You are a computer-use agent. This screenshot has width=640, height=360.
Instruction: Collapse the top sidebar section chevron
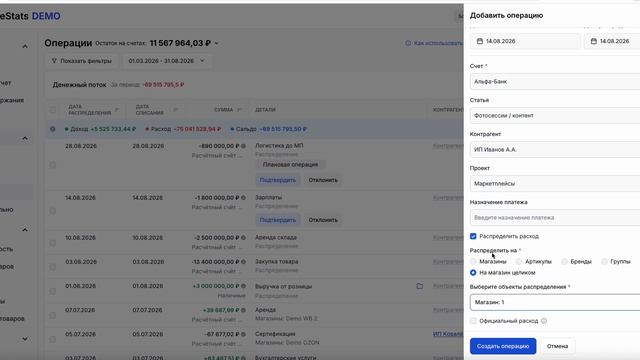(x=25, y=46)
